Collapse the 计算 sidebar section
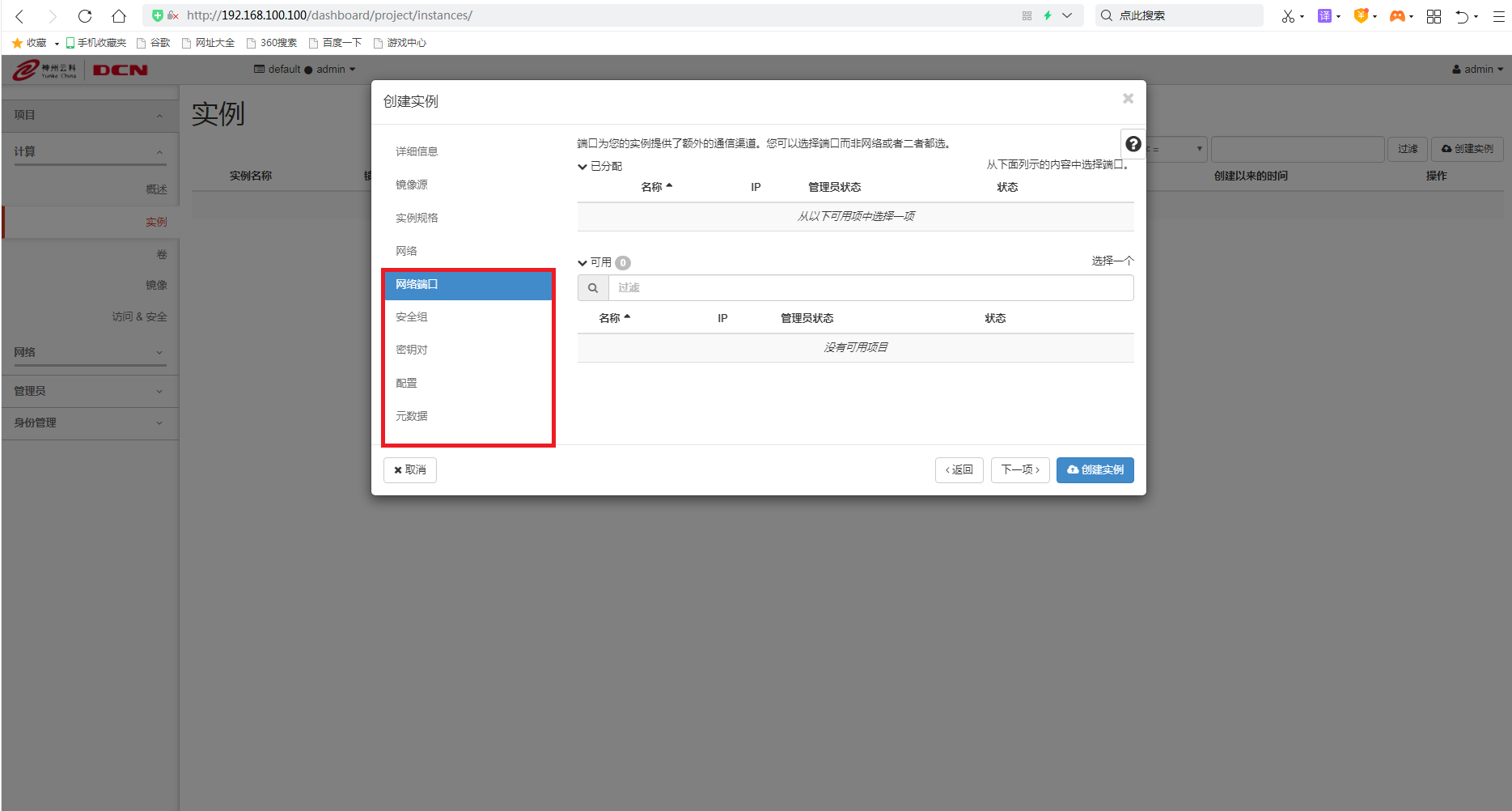This screenshot has width=1512, height=811. click(x=90, y=152)
